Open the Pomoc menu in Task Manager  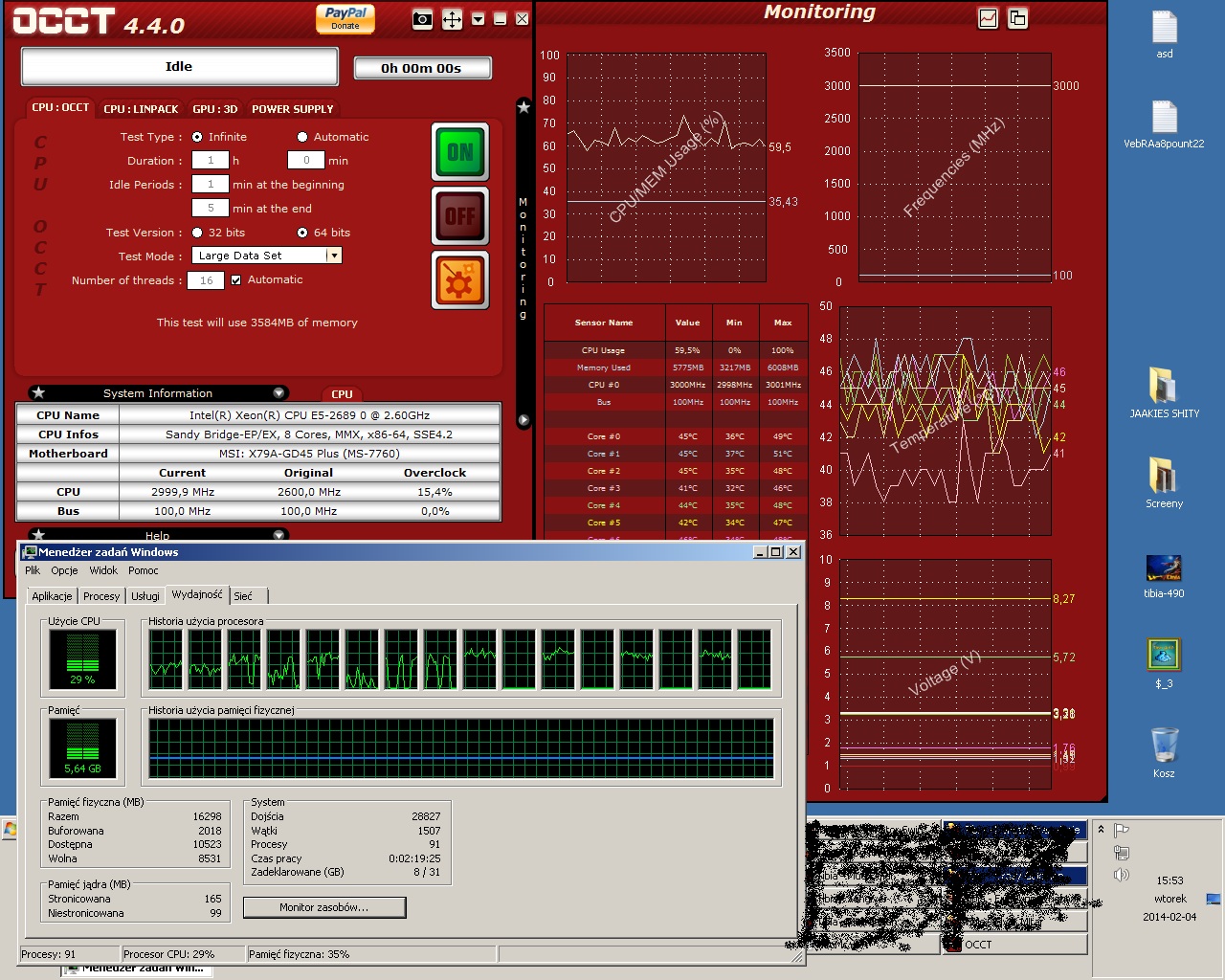144,570
